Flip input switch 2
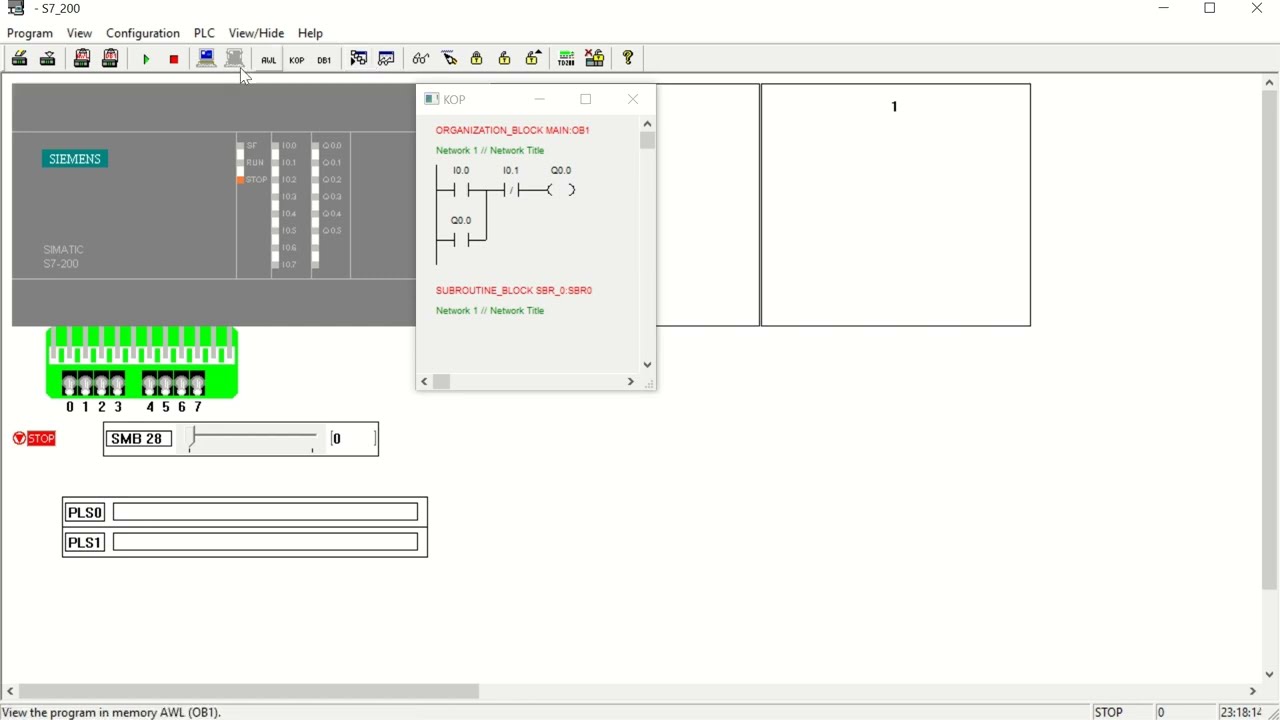Image resolution: width=1280 pixels, height=720 pixels. [102, 383]
